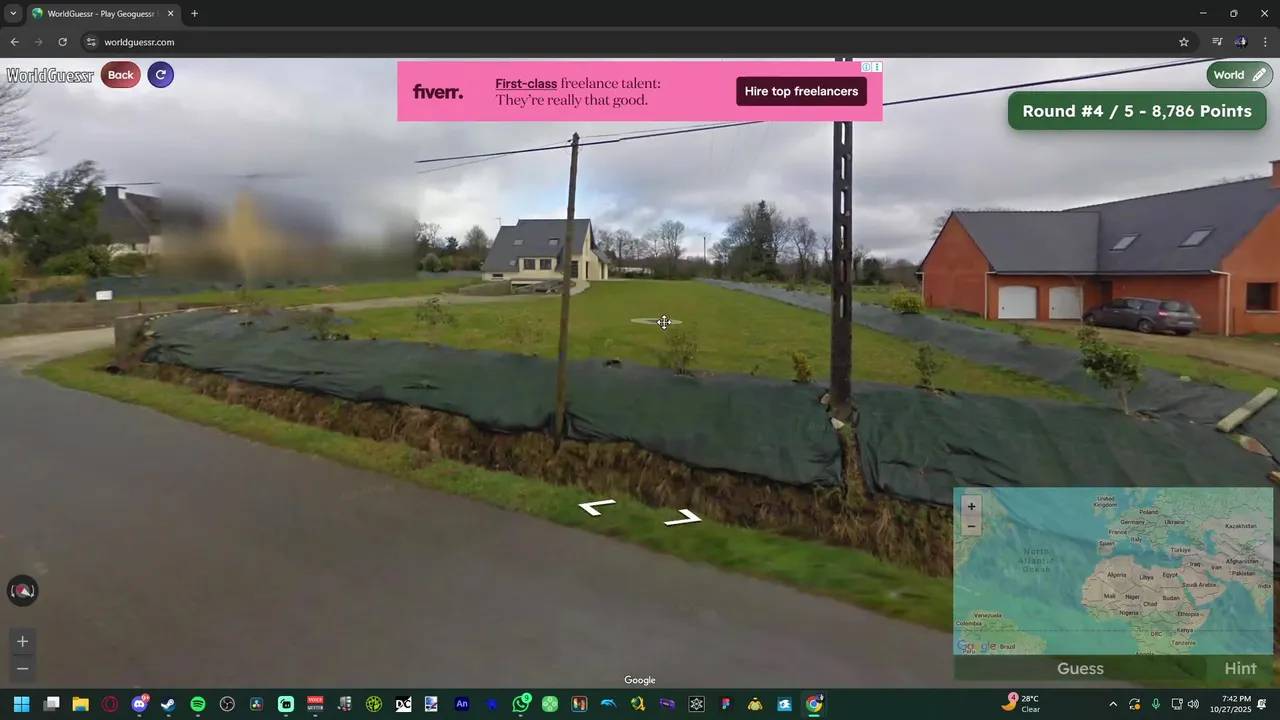Open the media control icon in the Chrome toolbar
The width and height of the screenshot is (1280, 720).
coord(1217,42)
